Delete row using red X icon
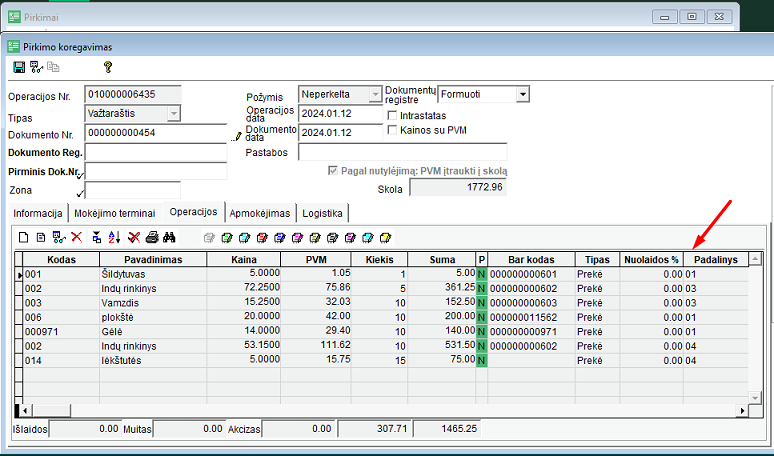774x456 pixels. click(76, 238)
